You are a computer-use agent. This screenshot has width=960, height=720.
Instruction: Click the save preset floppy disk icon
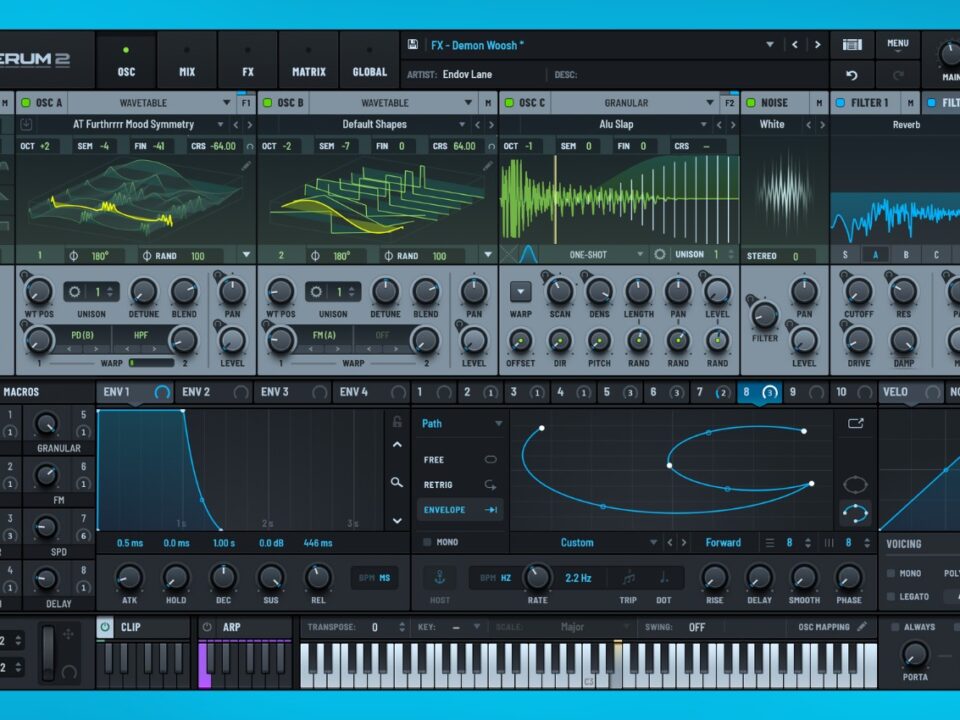point(412,45)
